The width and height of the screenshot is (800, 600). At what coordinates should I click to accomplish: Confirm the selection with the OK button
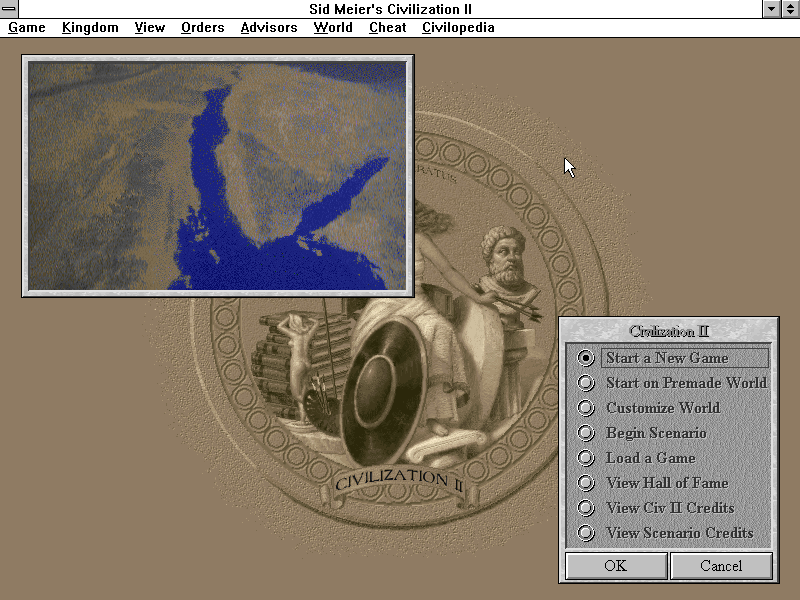(x=616, y=566)
